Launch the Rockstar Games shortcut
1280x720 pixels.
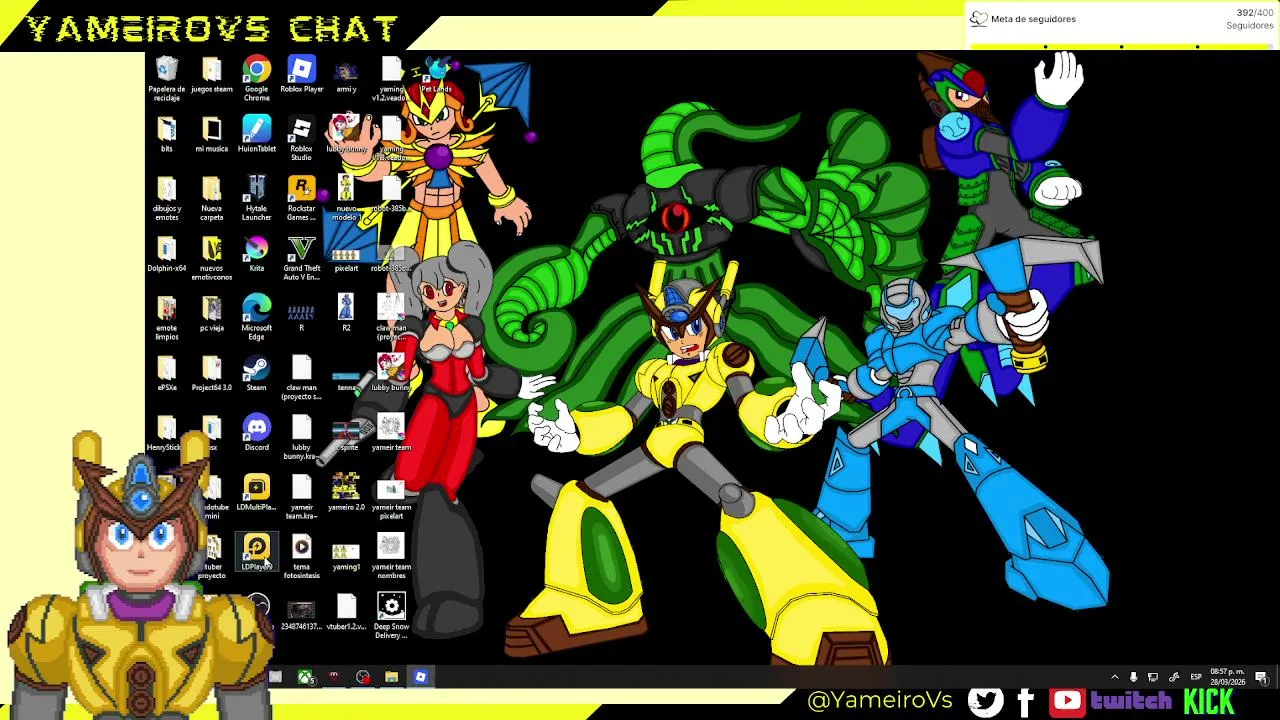pyautogui.click(x=301, y=198)
